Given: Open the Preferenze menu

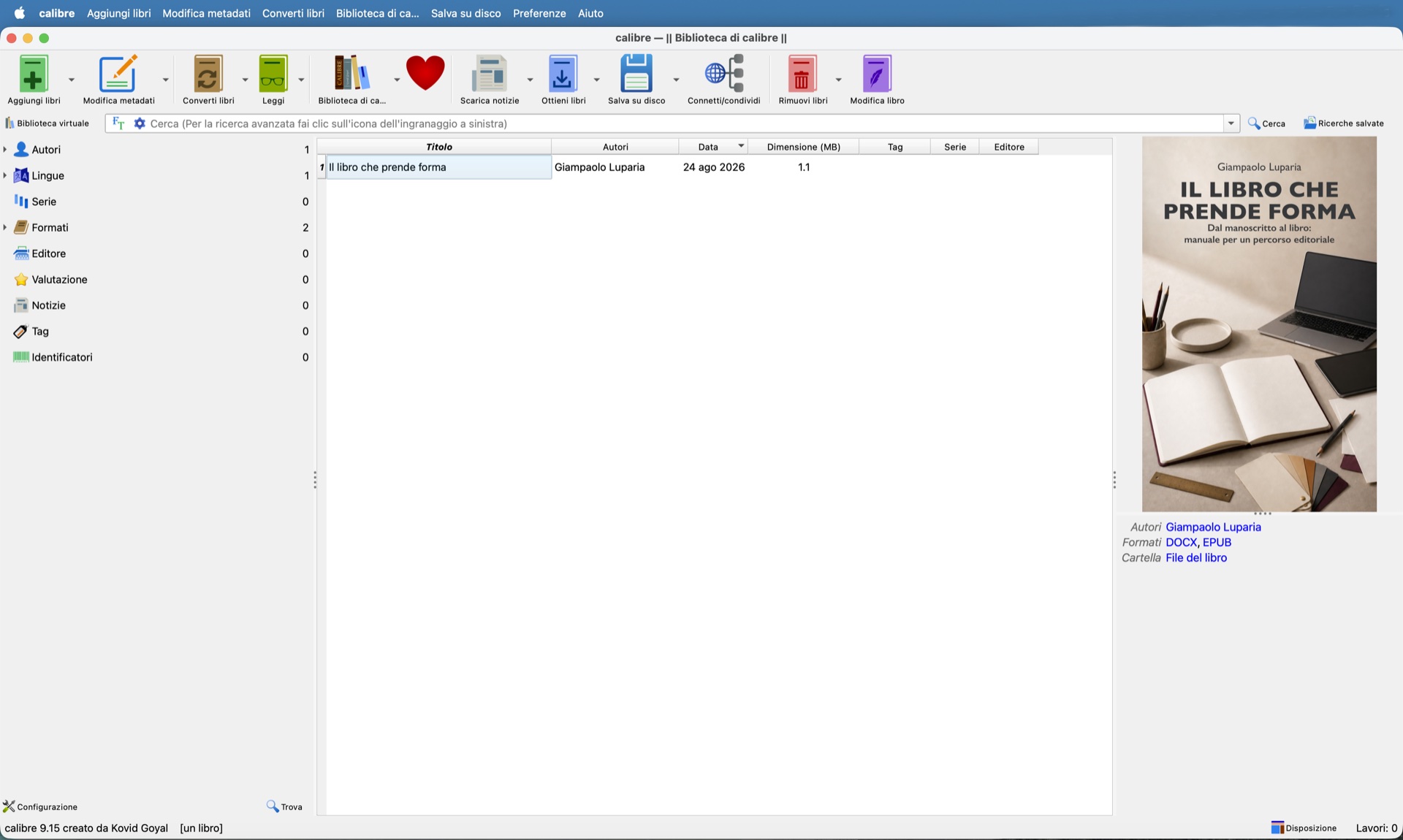Looking at the screenshot, I should [x=539, y=13].
